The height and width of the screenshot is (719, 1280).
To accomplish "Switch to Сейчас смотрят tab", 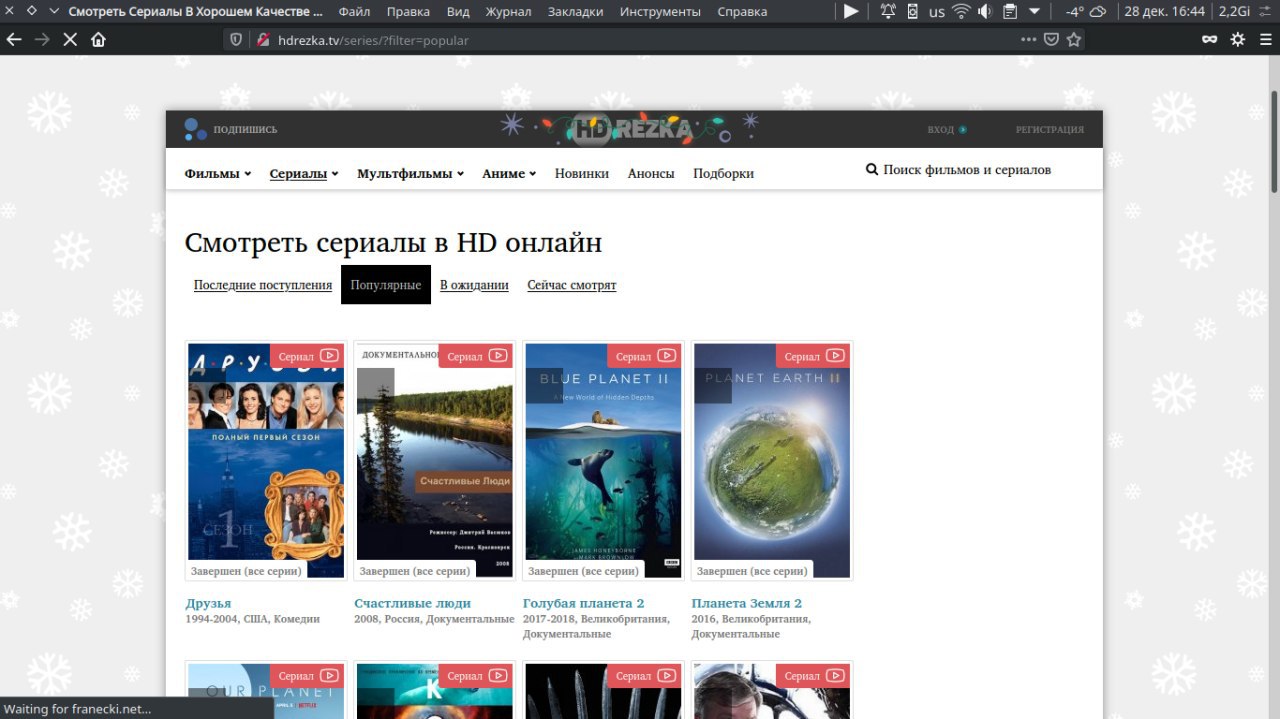I will point(572,285).
